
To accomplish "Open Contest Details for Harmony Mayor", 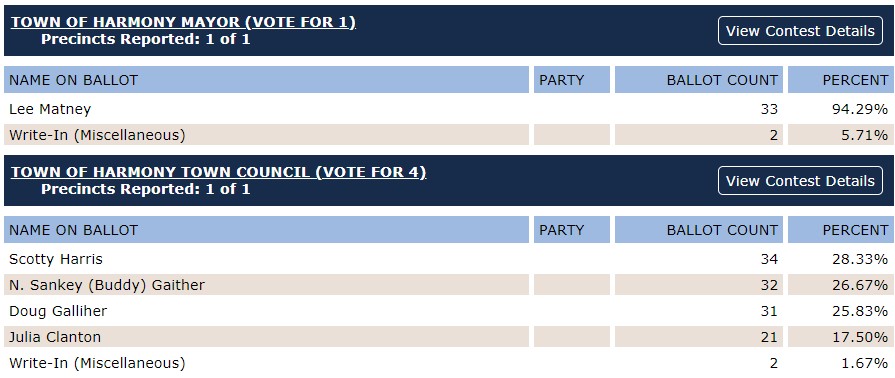I will (800, 31).
